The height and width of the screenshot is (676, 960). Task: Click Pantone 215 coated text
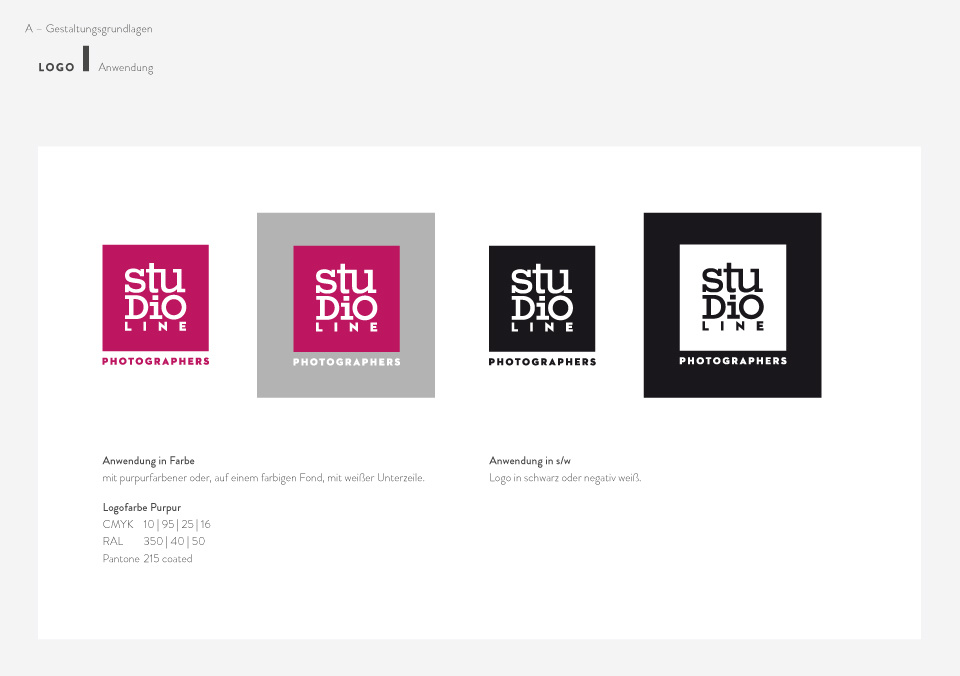coord(147,558)
